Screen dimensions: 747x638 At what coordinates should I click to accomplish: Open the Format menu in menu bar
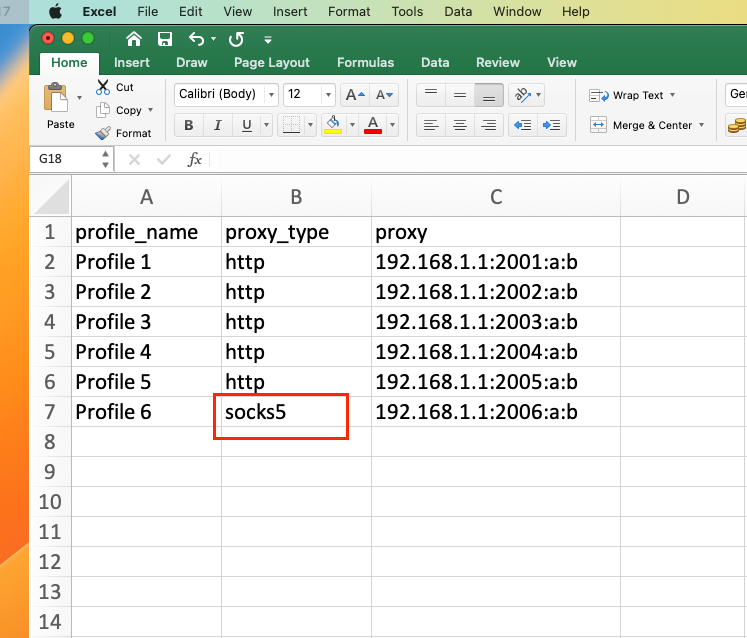(x=349, y=11)
